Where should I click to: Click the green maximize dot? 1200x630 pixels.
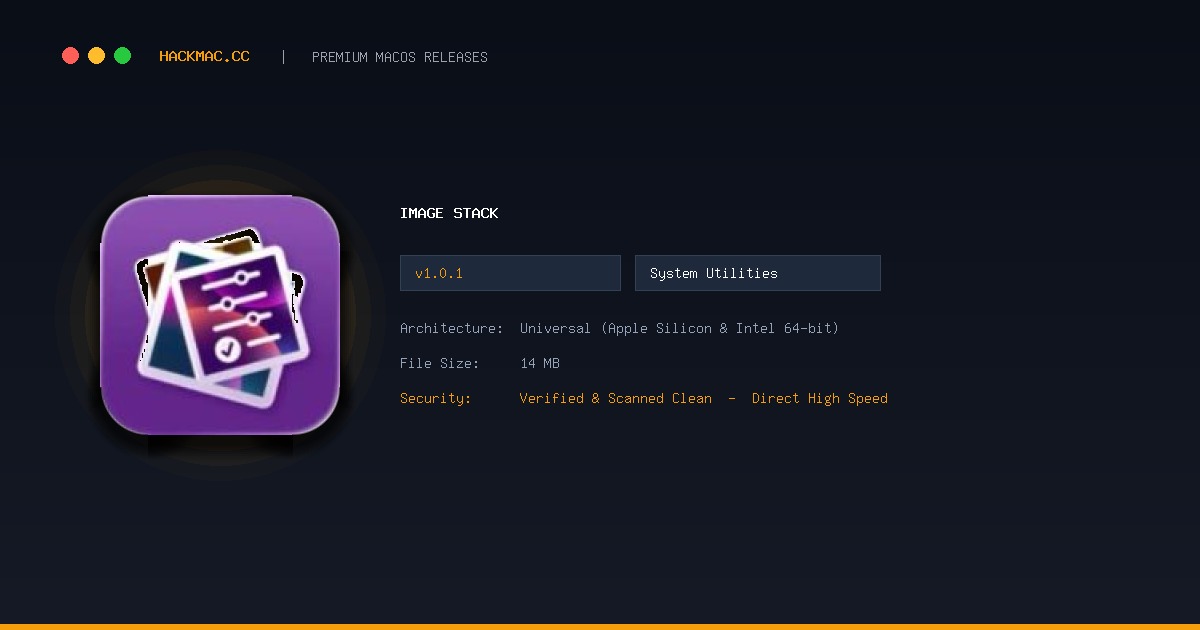[122, 56]
